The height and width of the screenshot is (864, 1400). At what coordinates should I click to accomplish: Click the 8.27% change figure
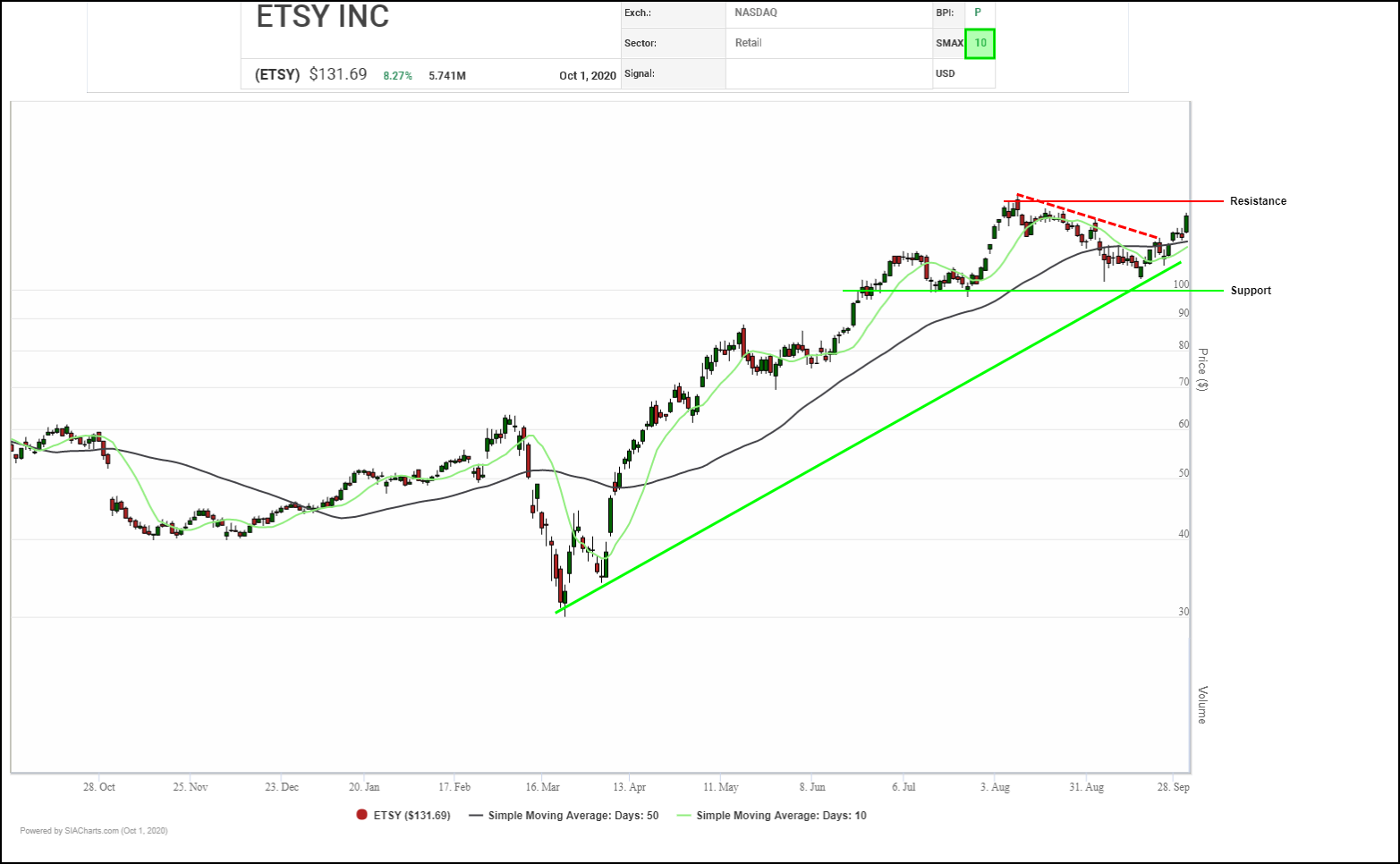pos(397,76)
